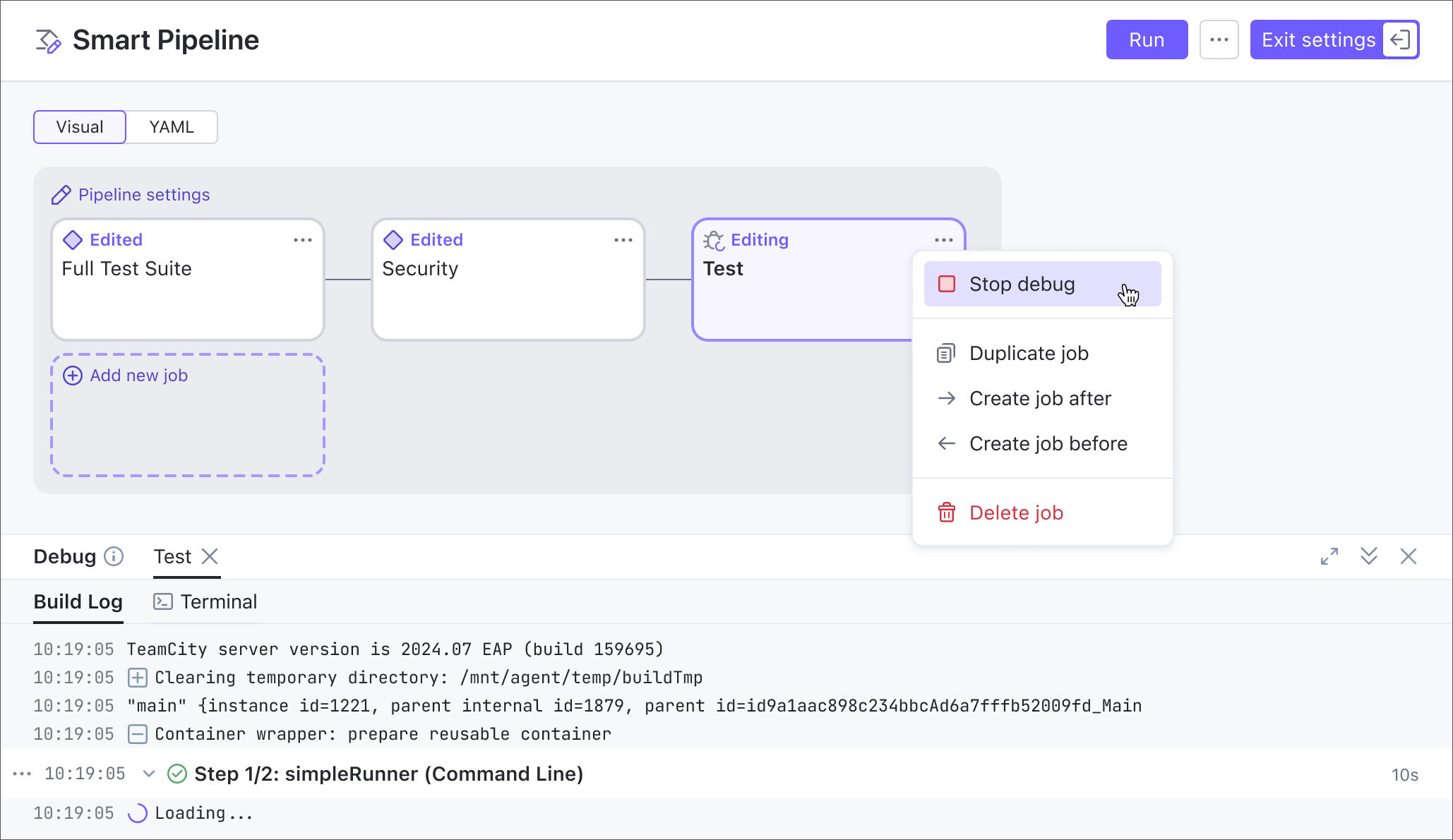Open the dots menu left of Step 1/2 row
The image size is (1453, 840).
(22, 774)
